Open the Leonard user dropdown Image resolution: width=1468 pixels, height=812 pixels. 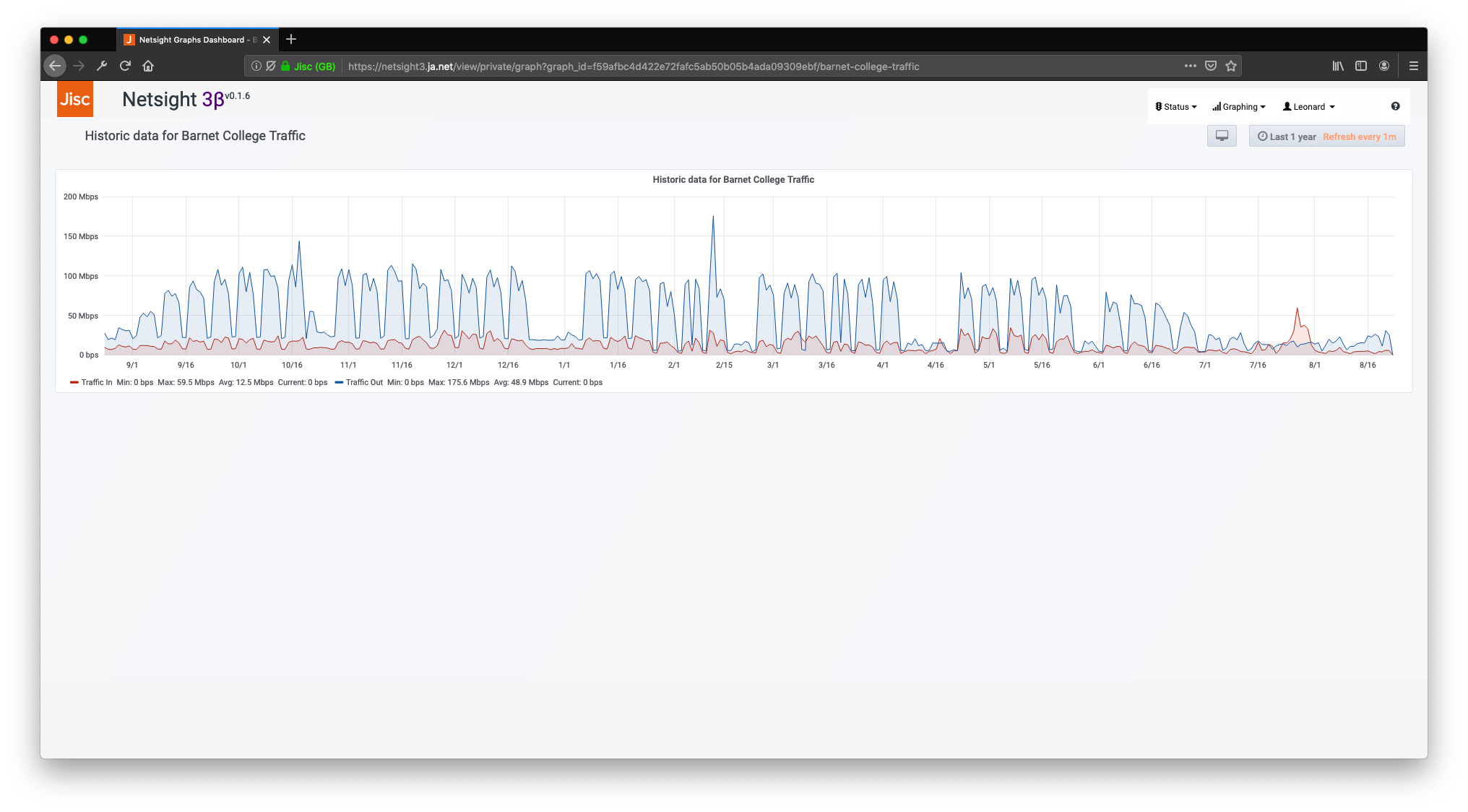(1308, 106)
